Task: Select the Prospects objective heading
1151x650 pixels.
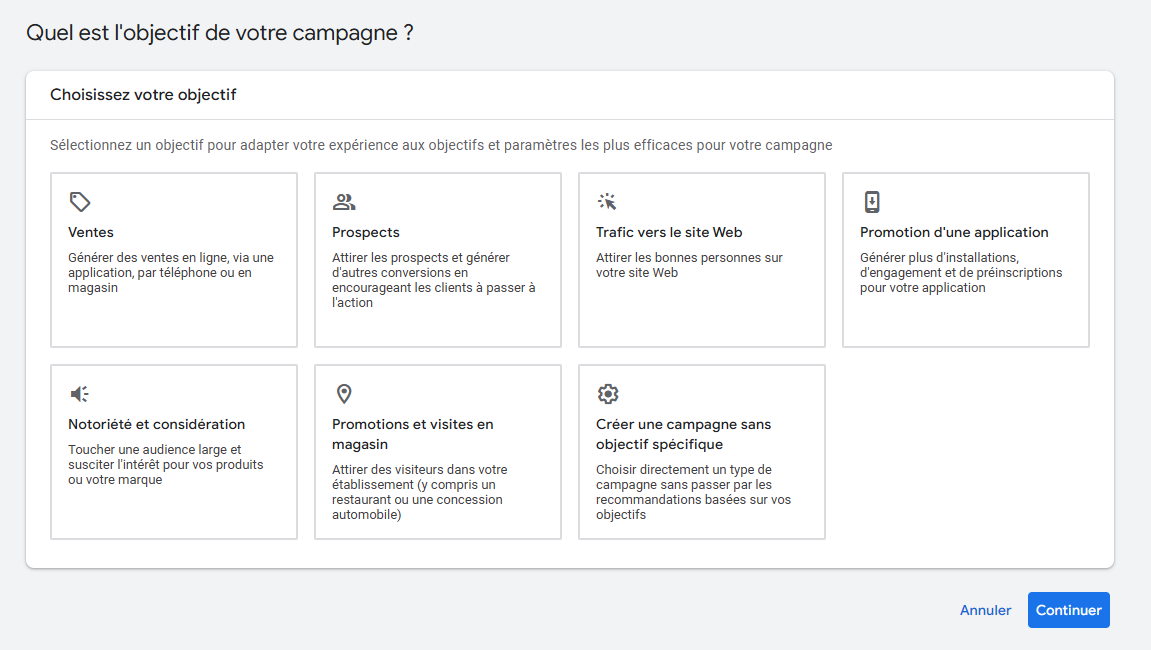Action: [366, 232]
